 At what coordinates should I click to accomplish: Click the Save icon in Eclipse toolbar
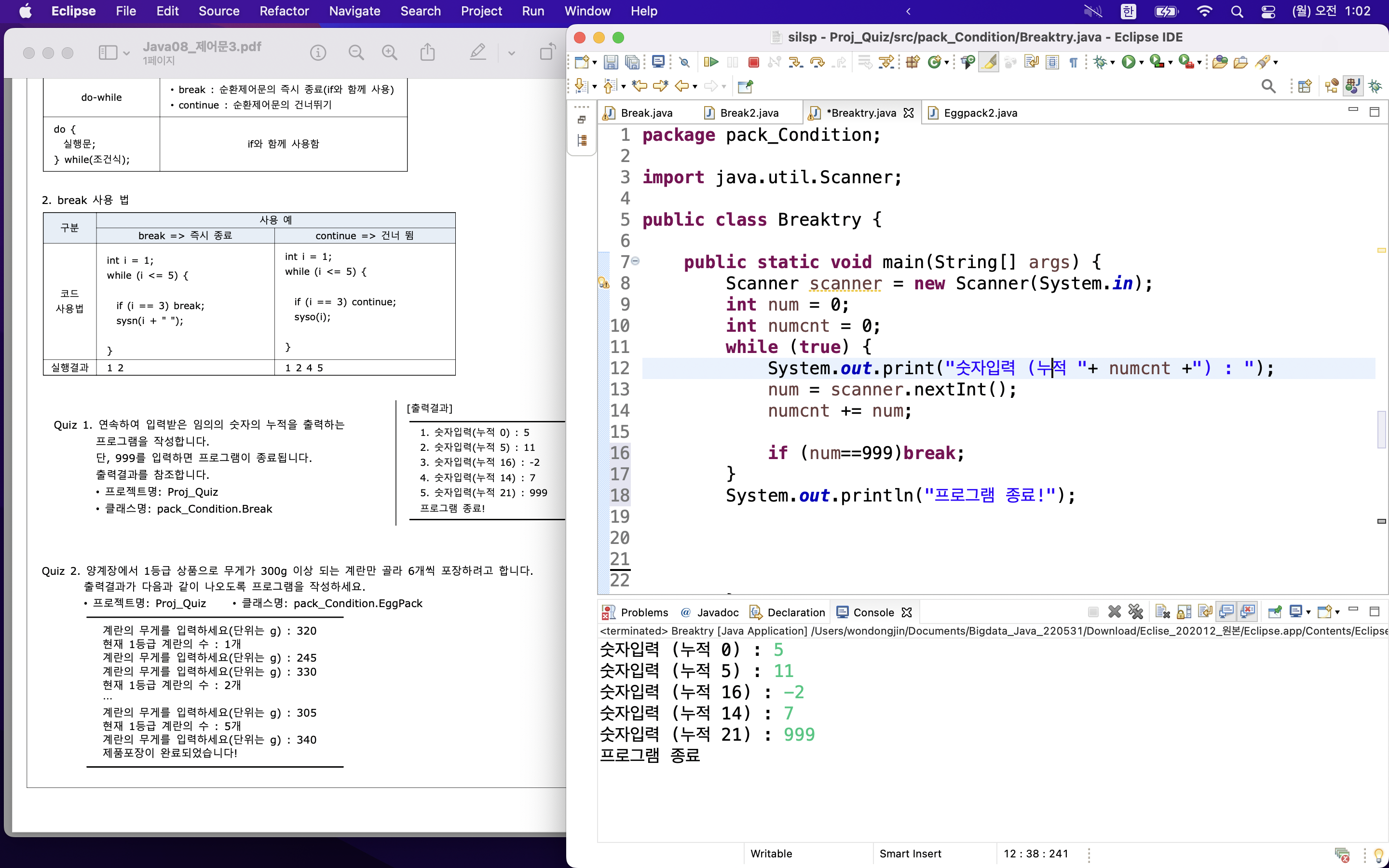tap(610, 62)
